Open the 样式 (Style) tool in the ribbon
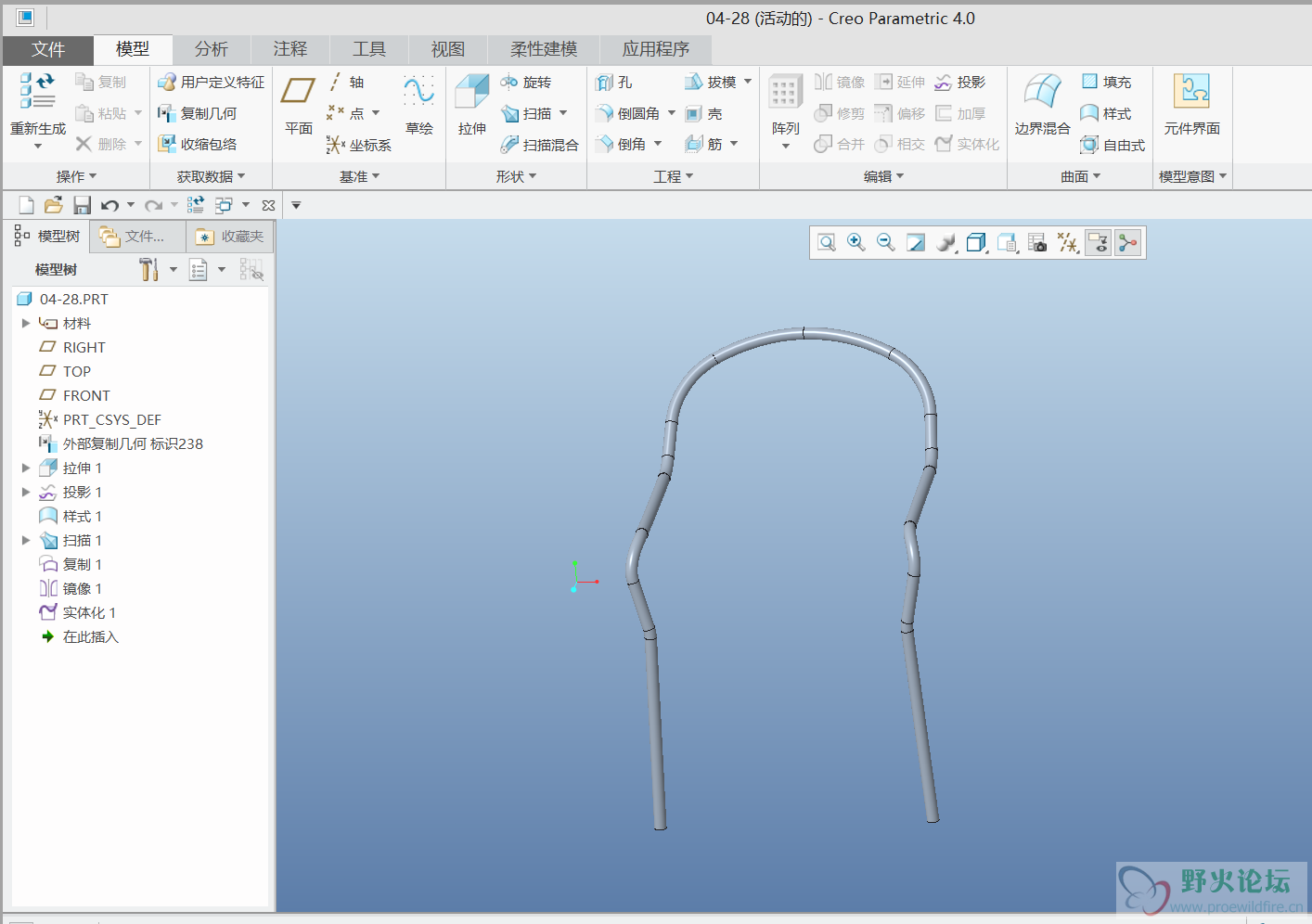The image size is (1312, 924). (x=1106, y=114)
